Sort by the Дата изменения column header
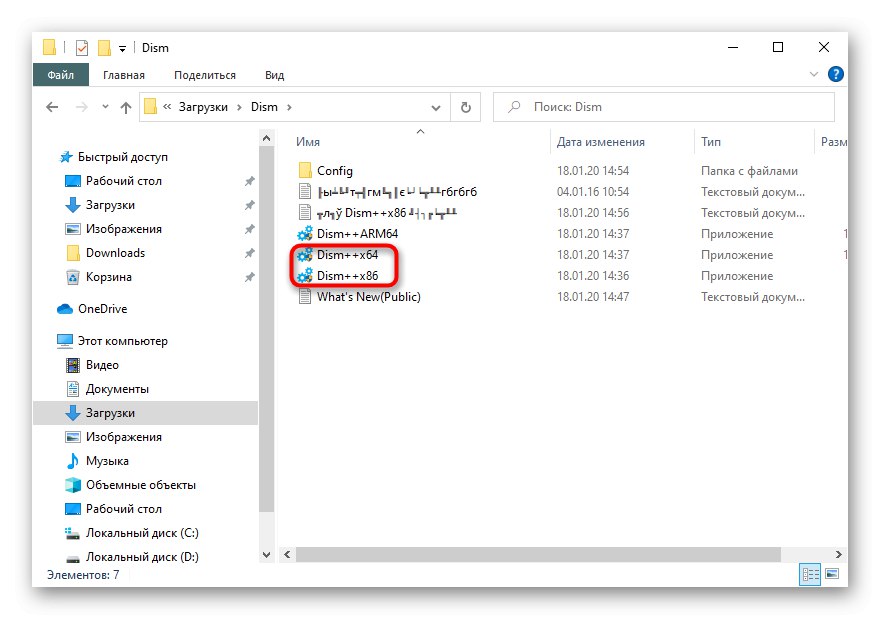 tap(601, 142)
